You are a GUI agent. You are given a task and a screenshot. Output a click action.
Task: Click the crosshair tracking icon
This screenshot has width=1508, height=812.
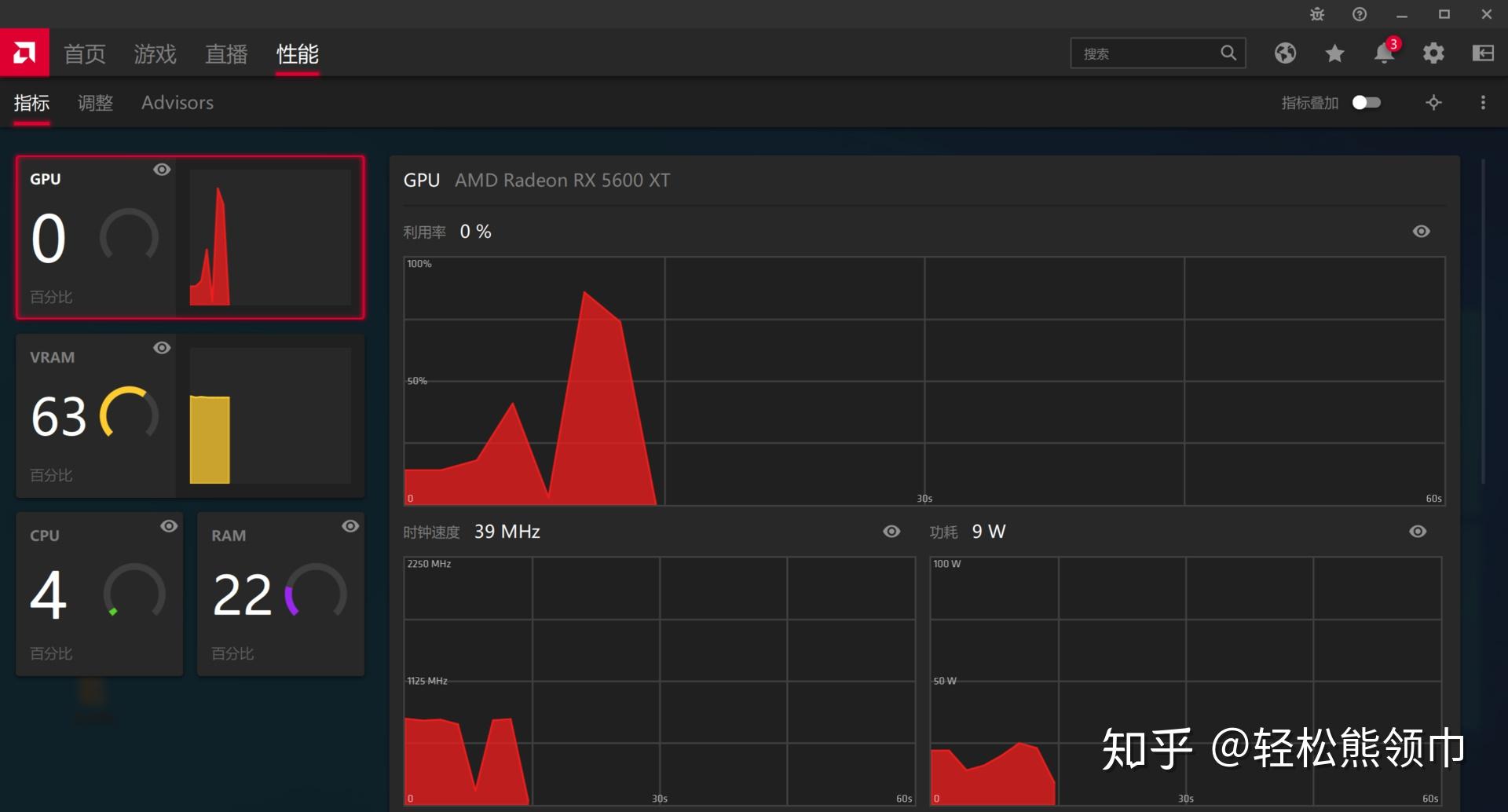click(1433, 103)
